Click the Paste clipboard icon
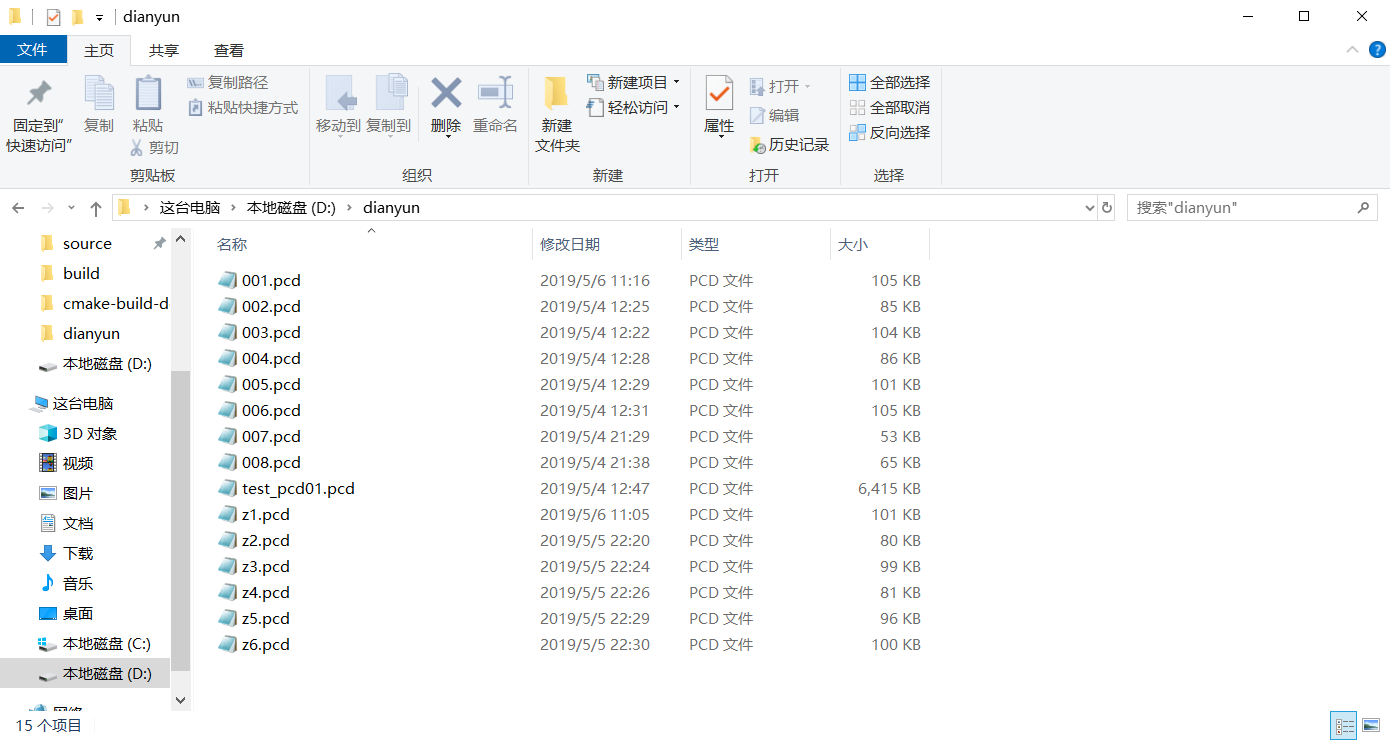This screenshot has height=741, width=1390. tap(148, 94)
